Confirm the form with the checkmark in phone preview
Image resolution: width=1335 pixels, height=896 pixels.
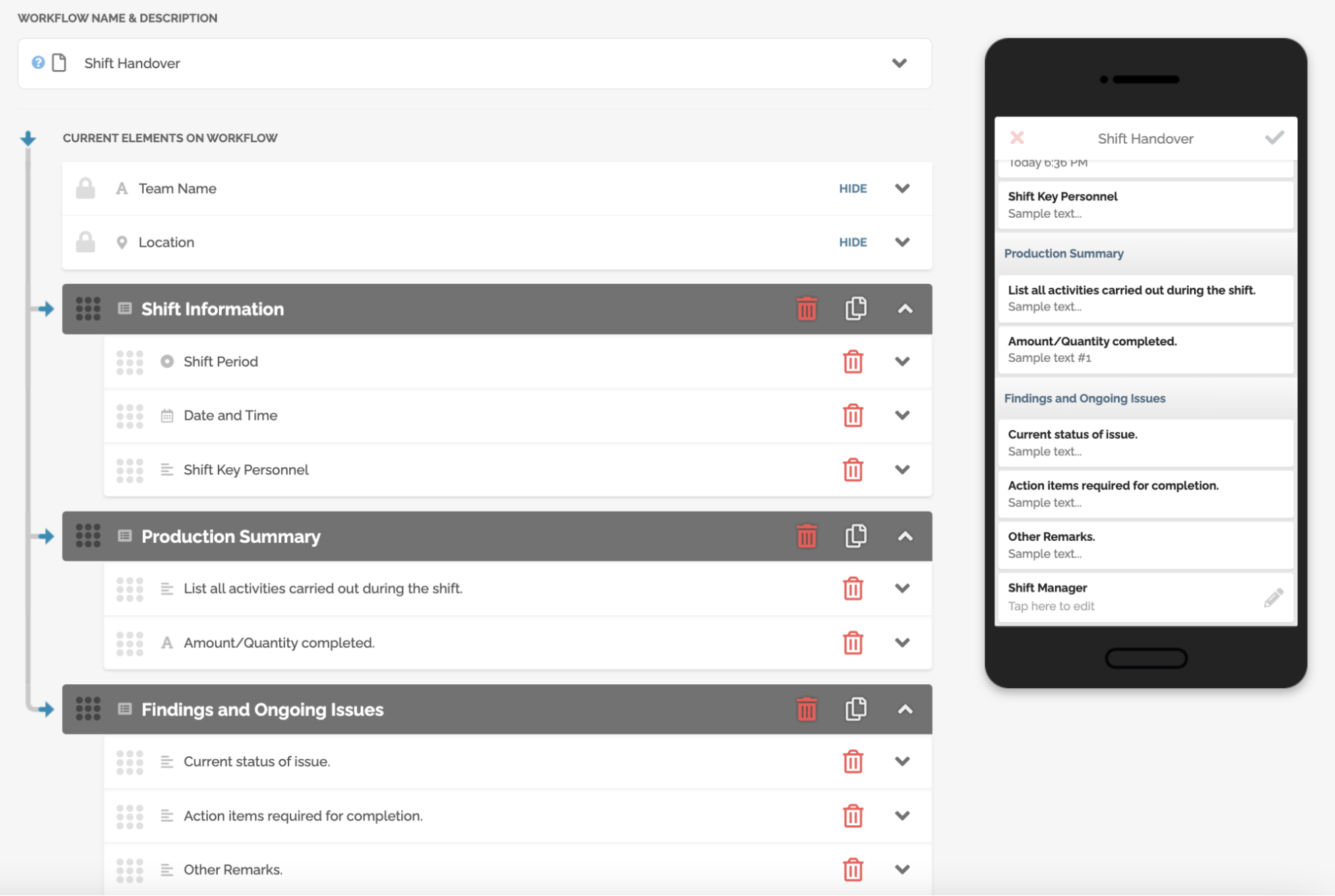[x=1274, y=138]
